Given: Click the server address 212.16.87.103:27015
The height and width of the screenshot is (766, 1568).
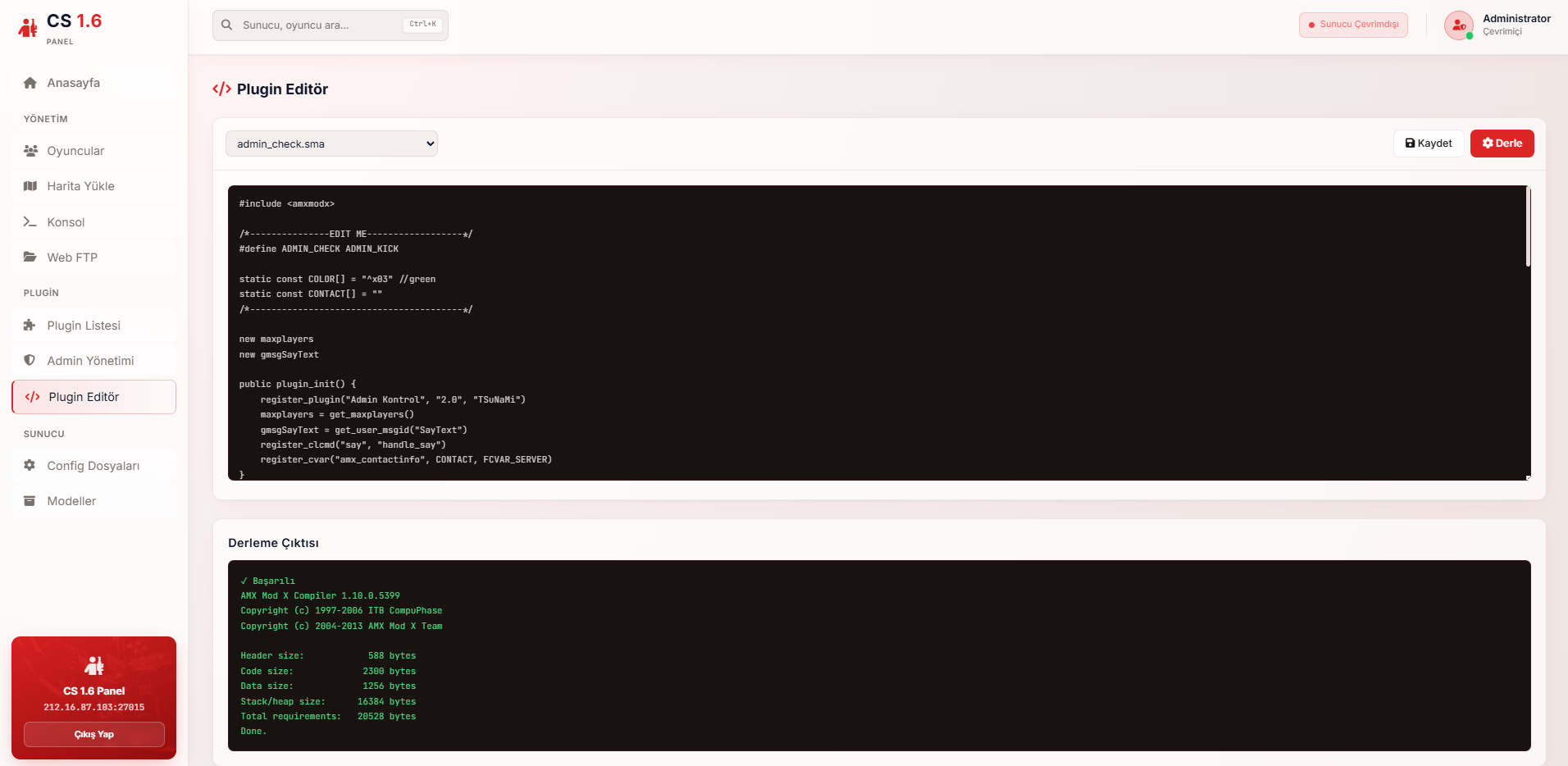Looking at the screenshot, I should point(94,707).
